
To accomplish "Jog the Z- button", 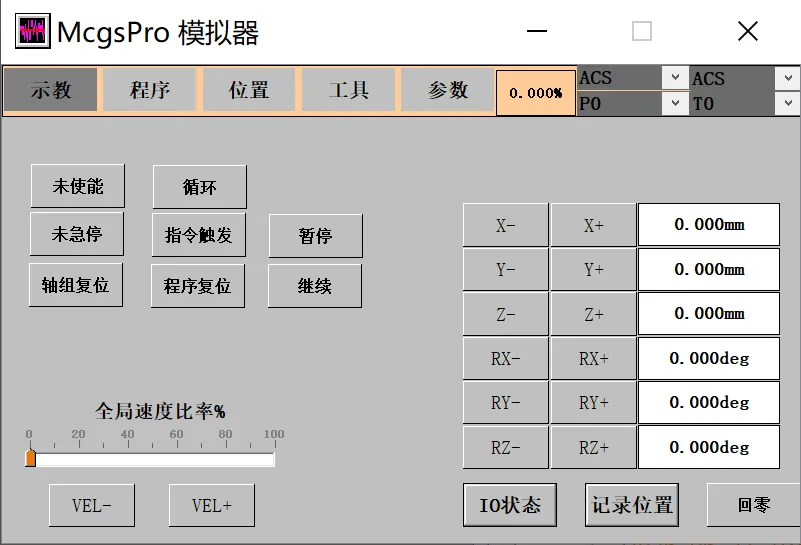I will coord(506,314).
